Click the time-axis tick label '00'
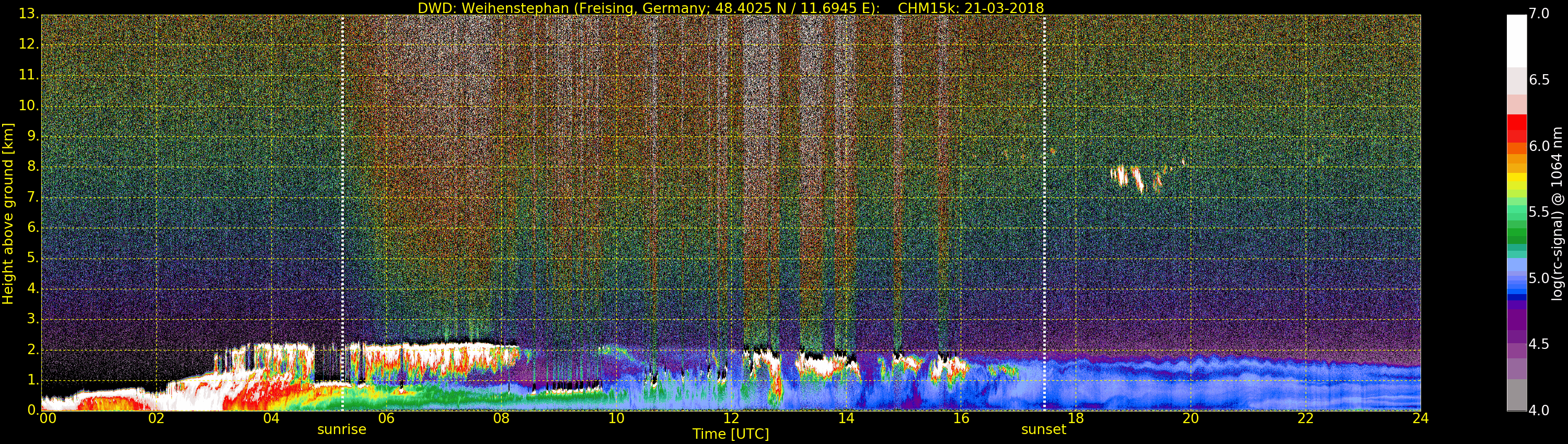 click(x=48, y=418)
